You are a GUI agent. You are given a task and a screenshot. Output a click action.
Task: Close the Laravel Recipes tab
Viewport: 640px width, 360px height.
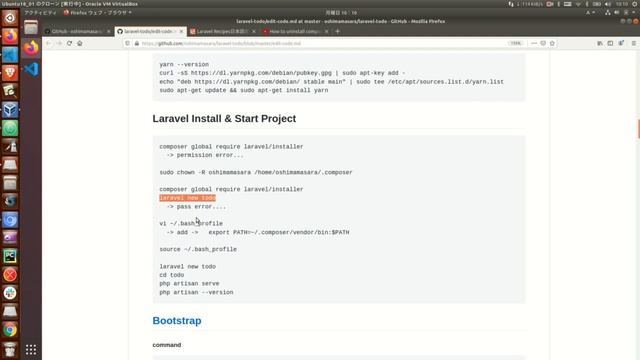pos(254,31)
